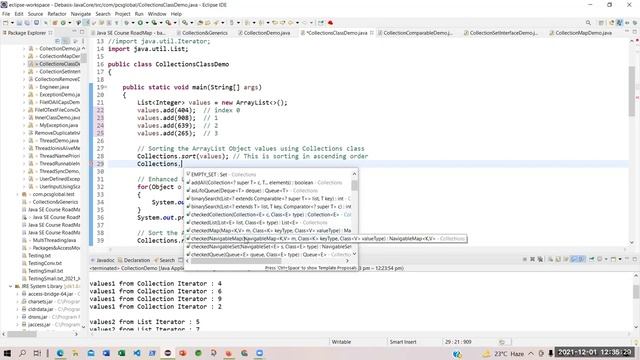Click the External Tools run icon
The height and width of the screenshot is (360, 640).
pos(168,23)
